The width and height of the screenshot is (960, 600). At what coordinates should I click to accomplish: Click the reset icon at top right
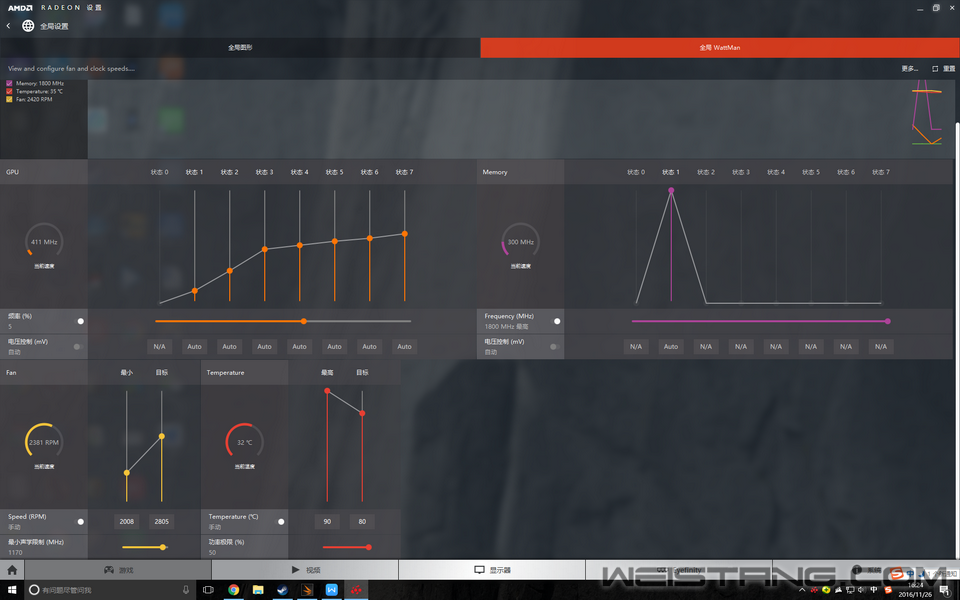click(x=935, y=69)
